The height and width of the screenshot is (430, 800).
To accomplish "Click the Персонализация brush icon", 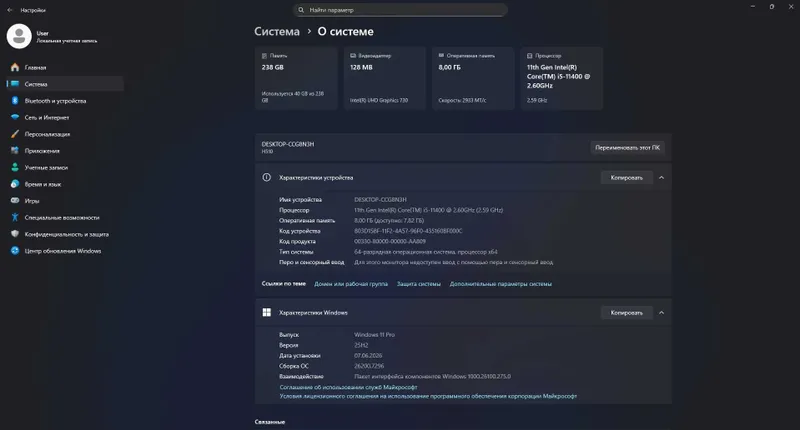I will pos(15,134).
